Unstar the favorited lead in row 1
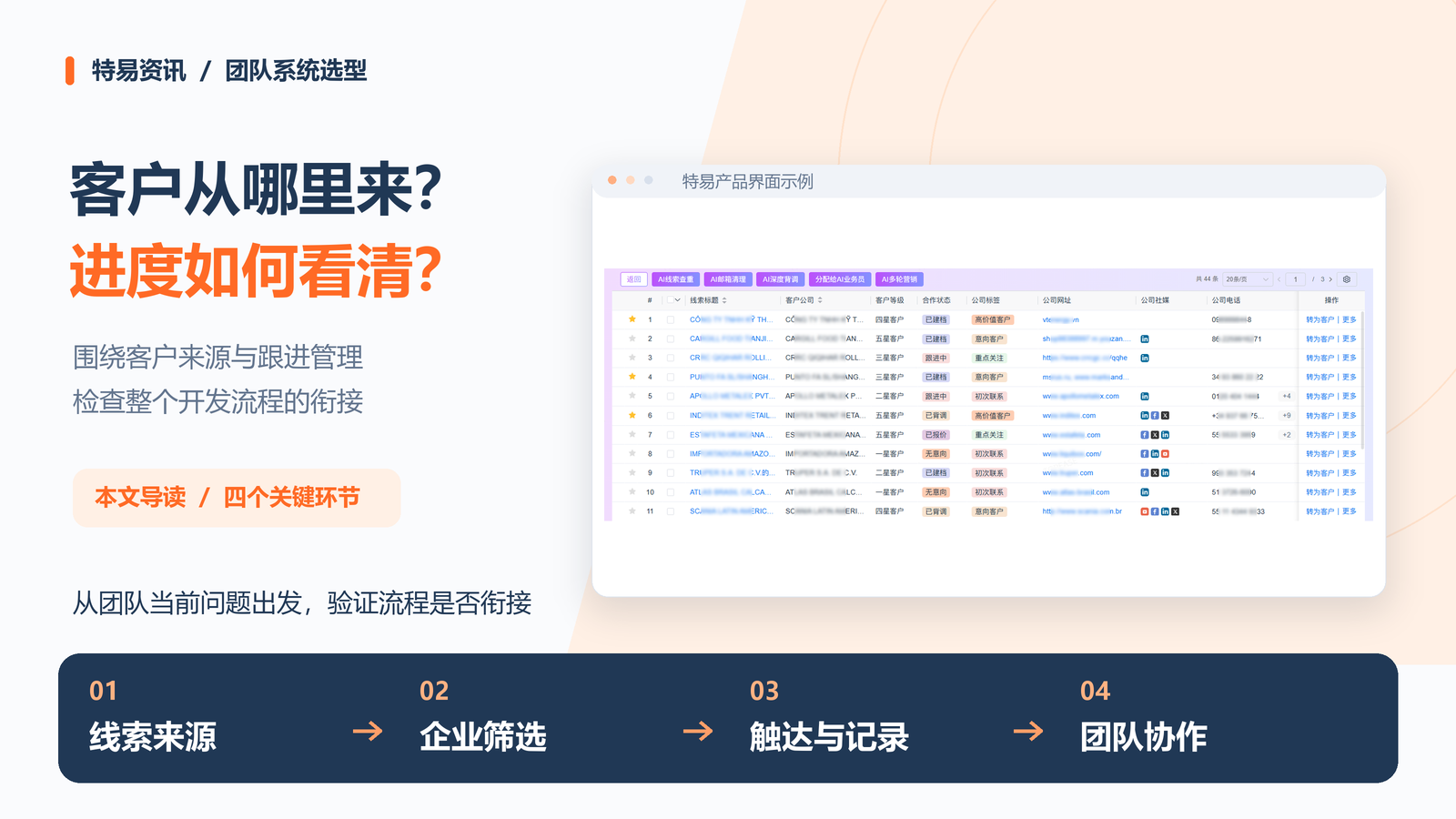This screenshot has height=819, width=1456. pos(632,319)
